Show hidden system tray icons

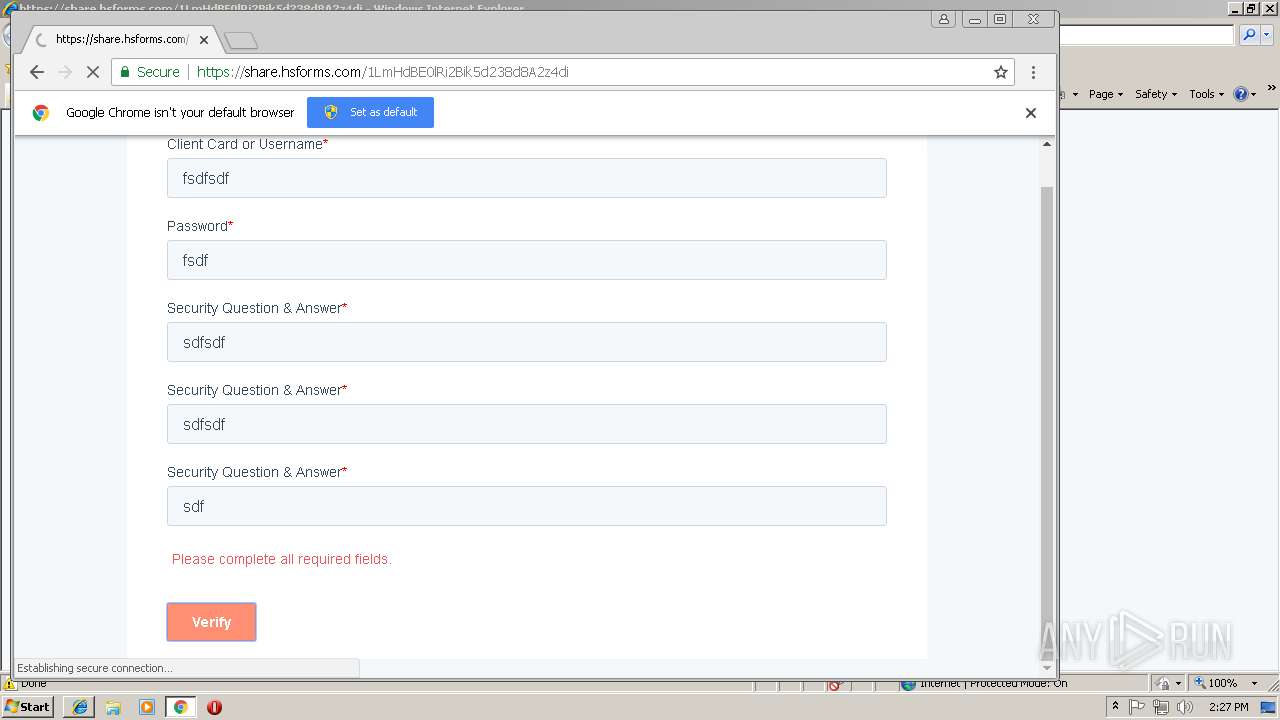(1116, 707)
